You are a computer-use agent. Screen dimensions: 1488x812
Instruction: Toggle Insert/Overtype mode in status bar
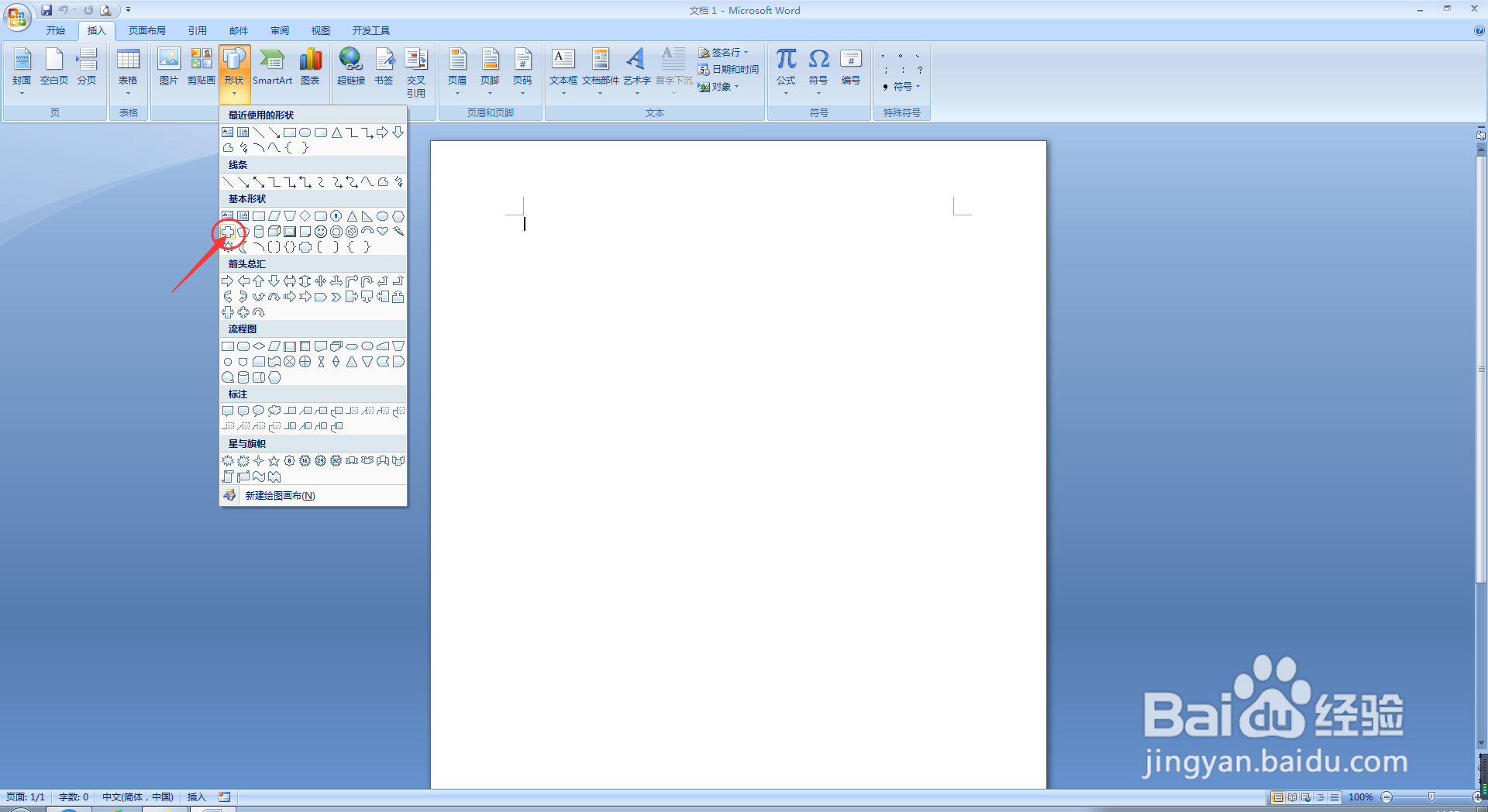196,797
